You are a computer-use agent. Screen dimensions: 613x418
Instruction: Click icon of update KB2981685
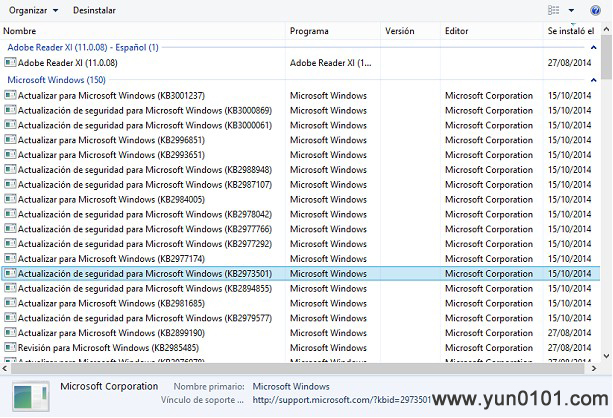click(10, 303)
